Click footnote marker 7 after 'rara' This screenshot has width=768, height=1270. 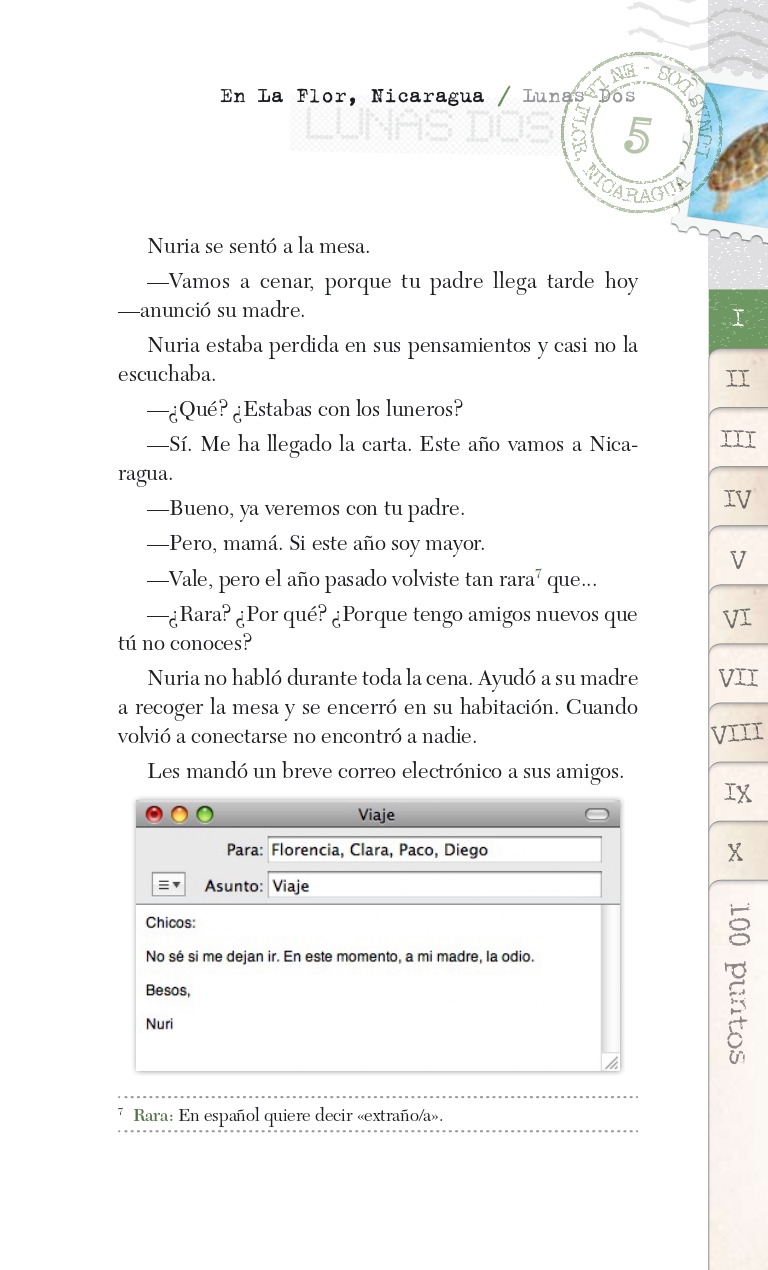coord(538,573)
